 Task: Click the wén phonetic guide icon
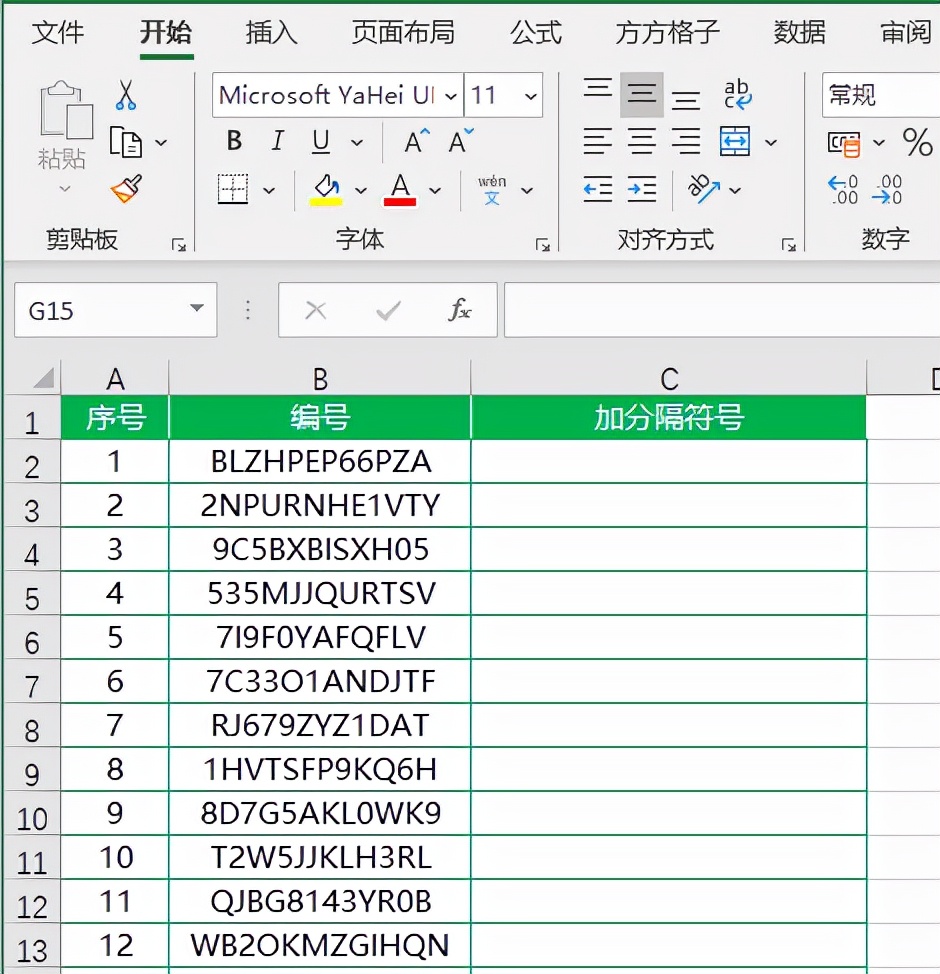(492, 190)
